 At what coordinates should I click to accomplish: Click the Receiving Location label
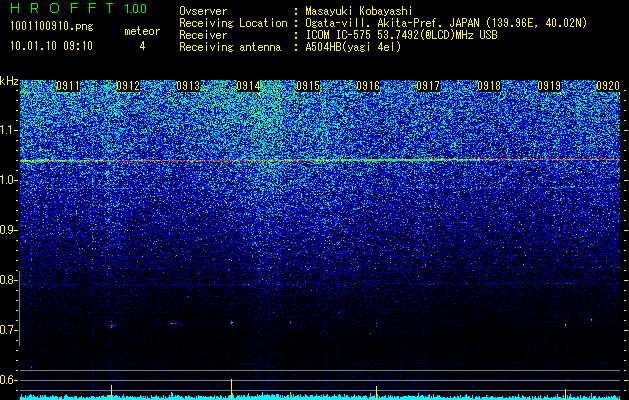(233, 23)
